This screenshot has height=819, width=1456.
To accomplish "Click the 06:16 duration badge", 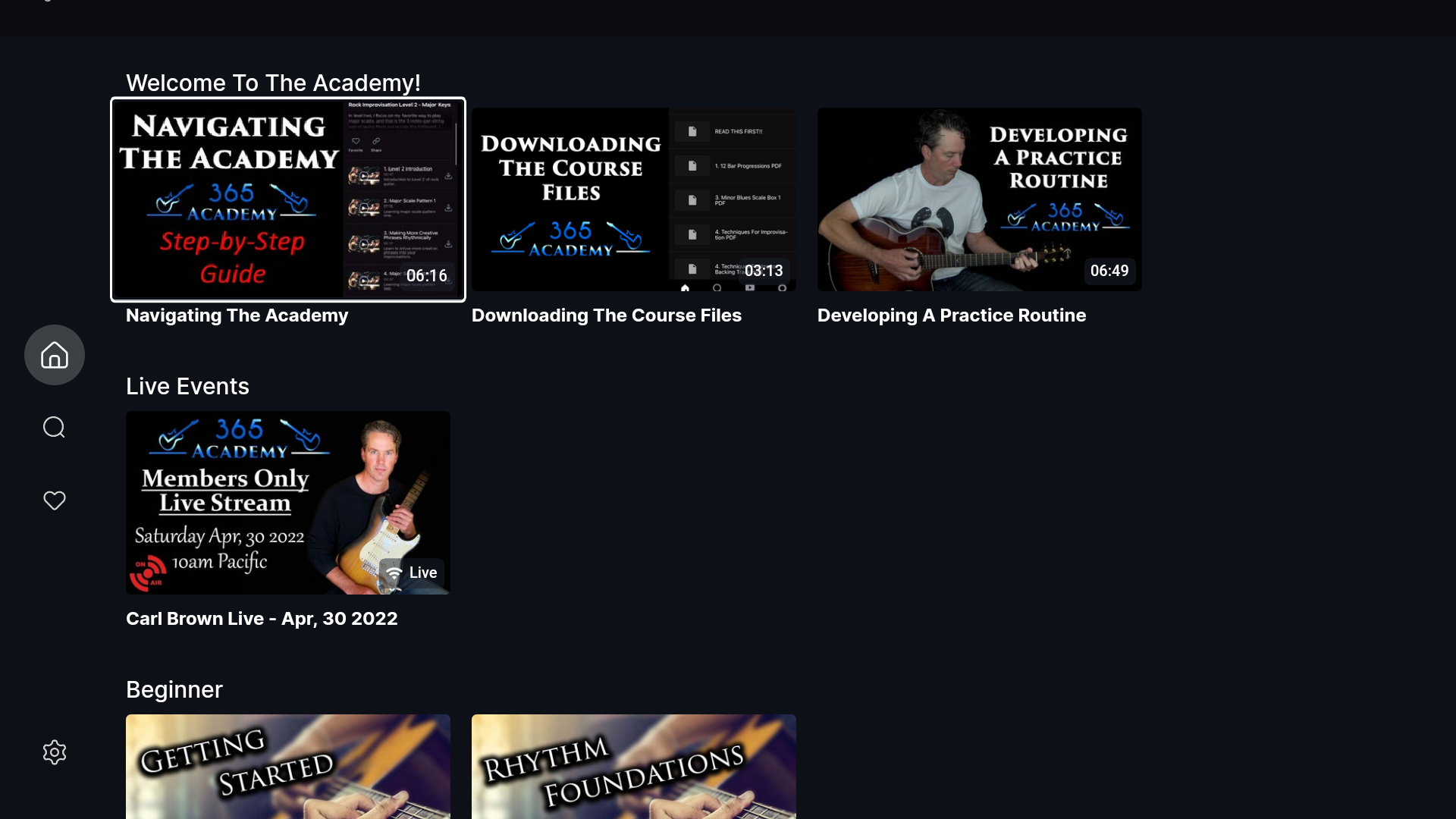I will pyautogui.click(x=427, y=276).
